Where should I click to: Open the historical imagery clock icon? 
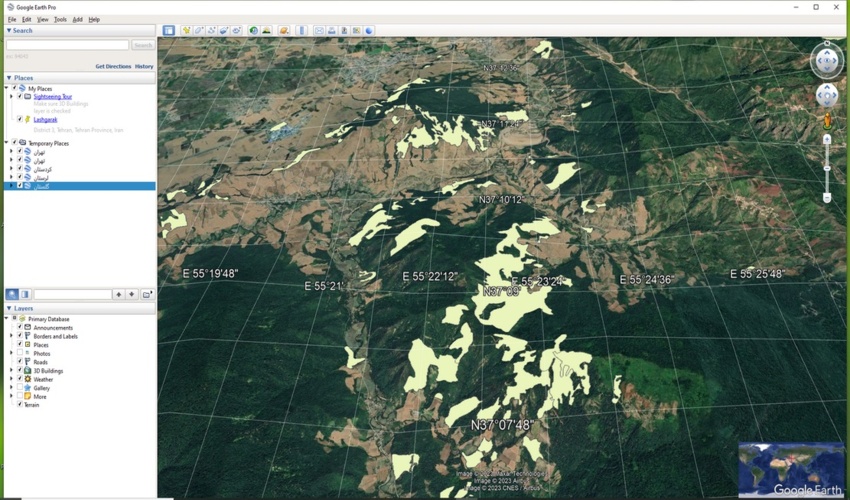pos(253,31)
